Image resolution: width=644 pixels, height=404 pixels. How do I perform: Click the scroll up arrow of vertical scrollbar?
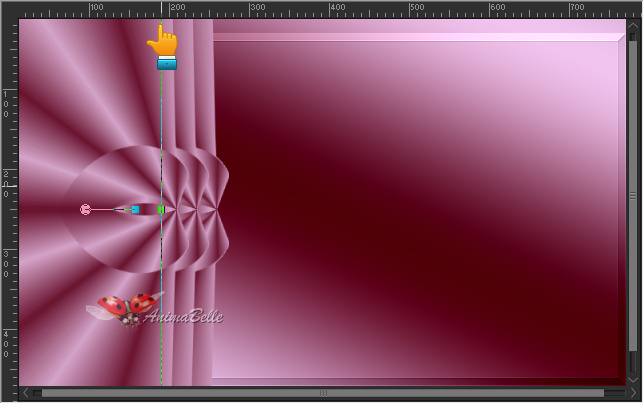[x=633, y=25]
